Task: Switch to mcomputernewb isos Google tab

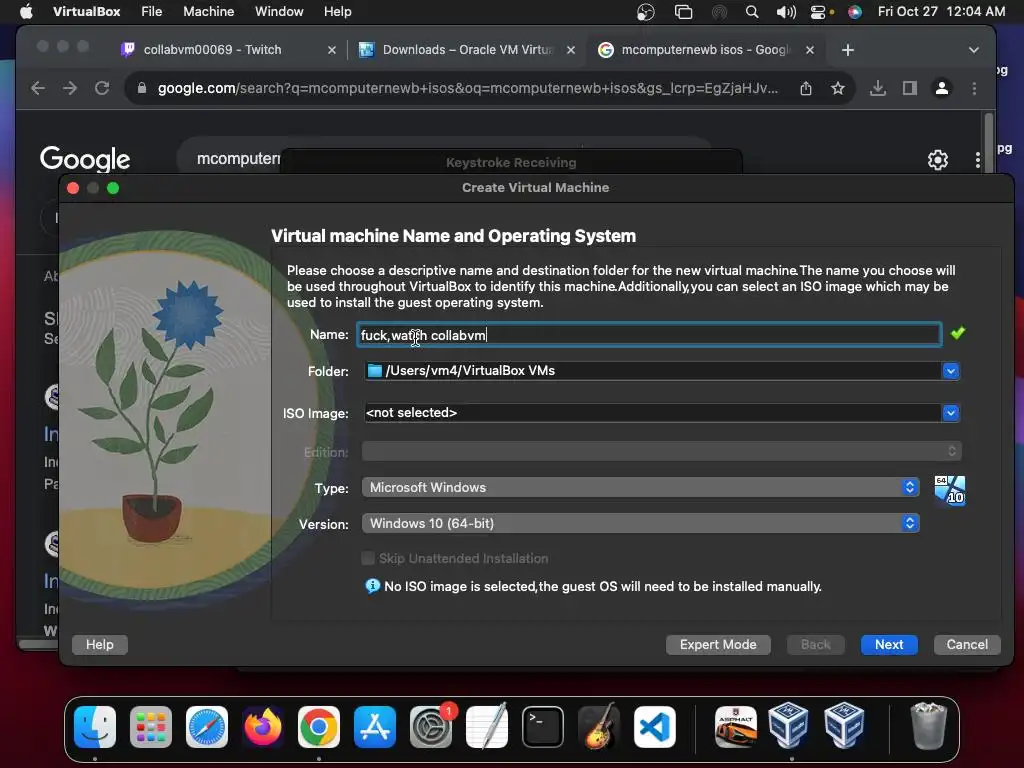Action: (x=705, y=50)
